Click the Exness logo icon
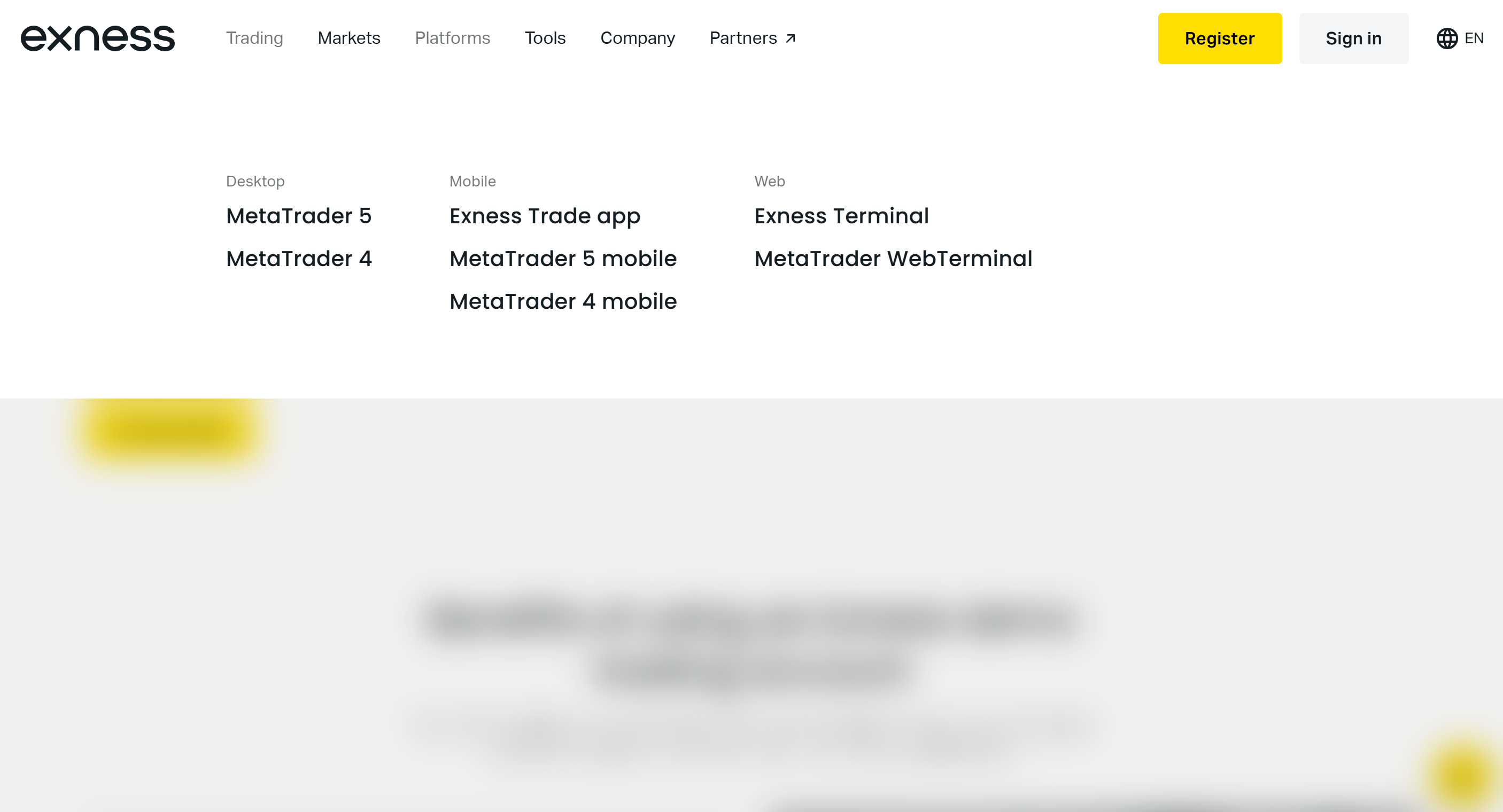Image resolution: width=1503 pixels, height=812 pixels. tap(98, 38)
